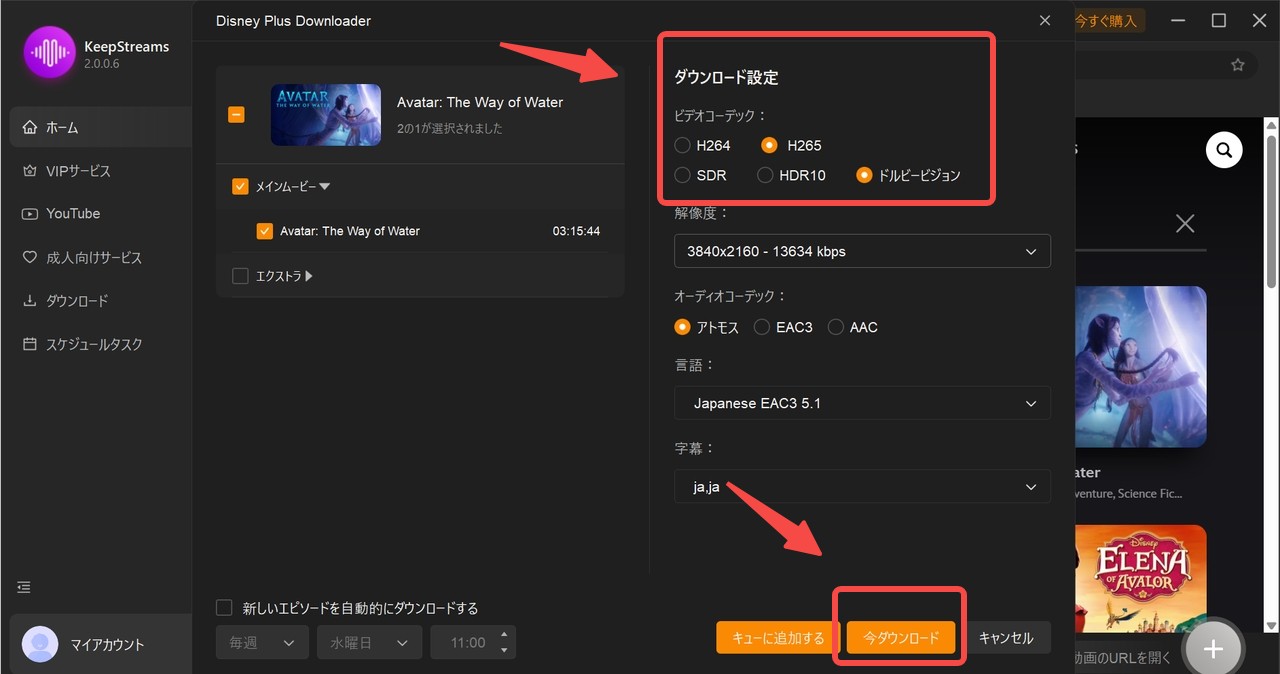The height and width of the screenshot is (674, 1280).
Task: Open the ja,ja subtitle dropdown
Action: coord(862,487)
